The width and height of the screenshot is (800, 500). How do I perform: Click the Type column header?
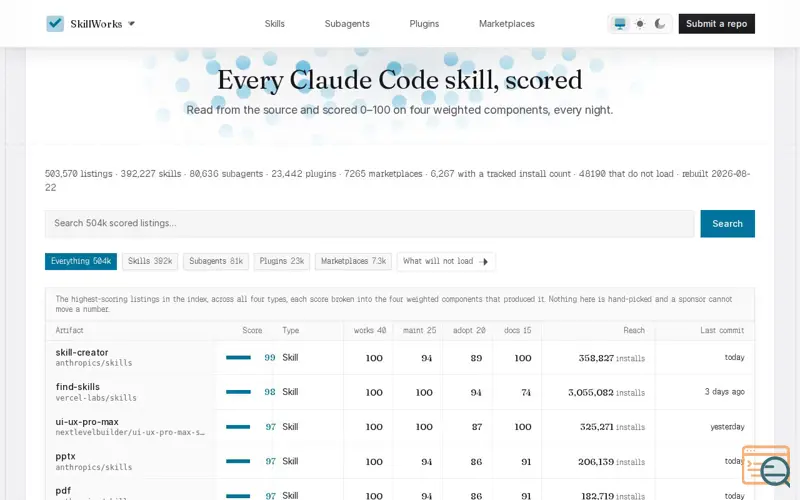coord(291,331)
